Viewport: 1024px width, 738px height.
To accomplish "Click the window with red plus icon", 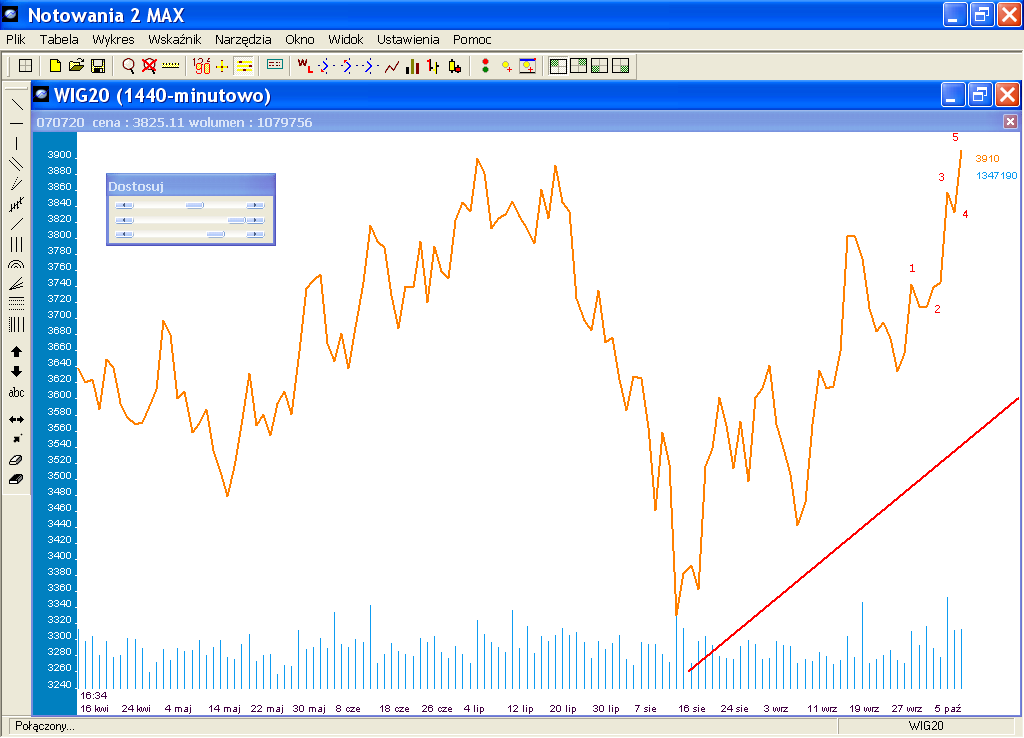I will point(528,65).
